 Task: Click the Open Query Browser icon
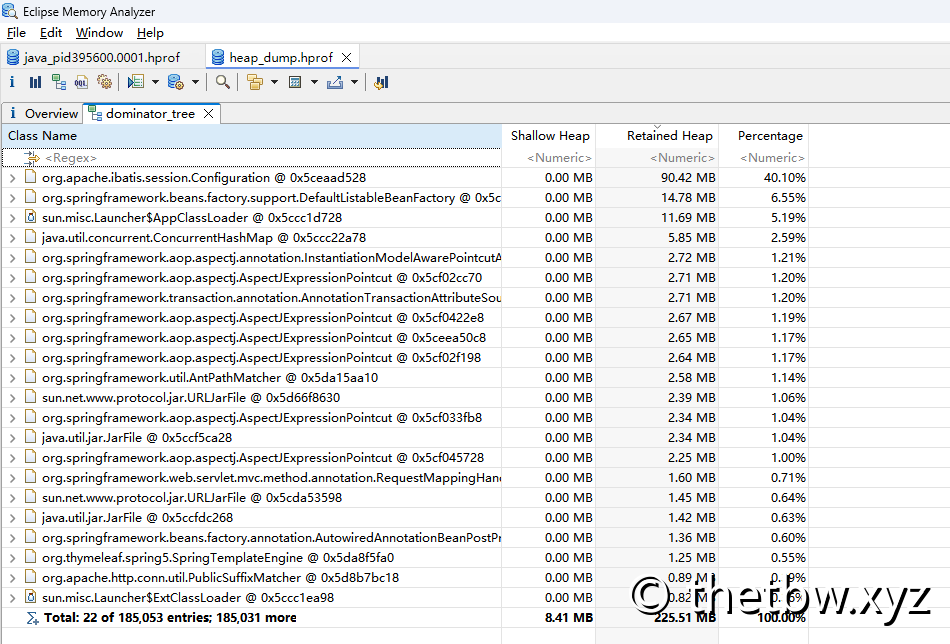(176, 82)
